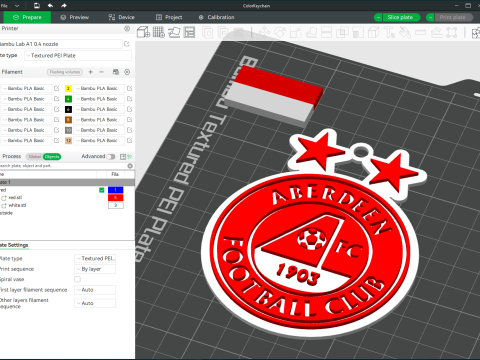Select the Assemble tool in toolbar
Screen dimensions: 480x360
(436, 33)
